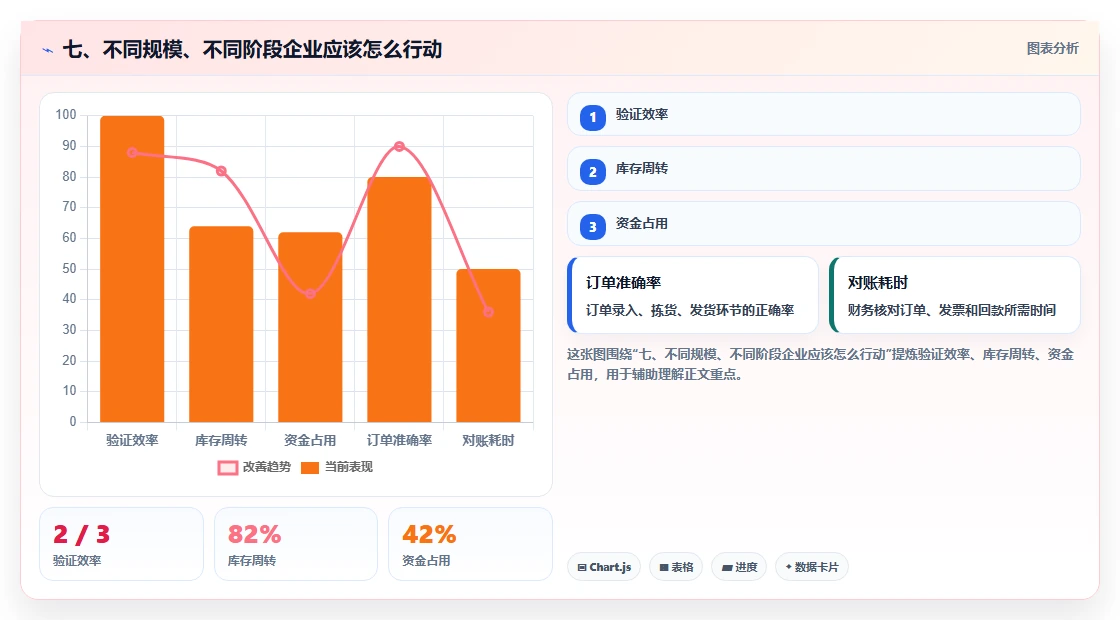Click the 对账耗时 orange bar
This screenshot has height=620, width=1120.
coord(489,346)
